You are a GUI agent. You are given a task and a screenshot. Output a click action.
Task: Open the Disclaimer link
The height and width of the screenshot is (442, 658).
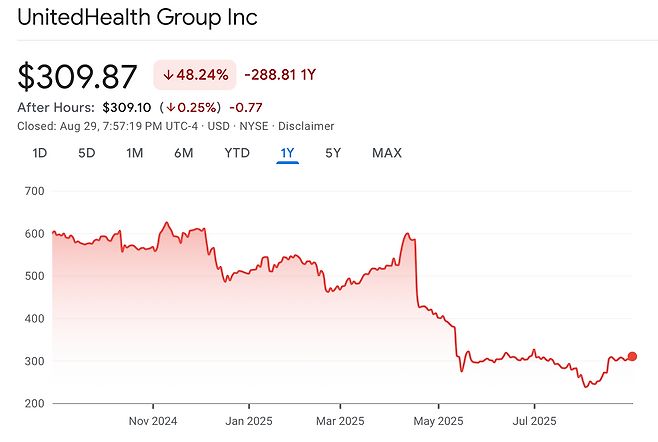coord(306,126)
